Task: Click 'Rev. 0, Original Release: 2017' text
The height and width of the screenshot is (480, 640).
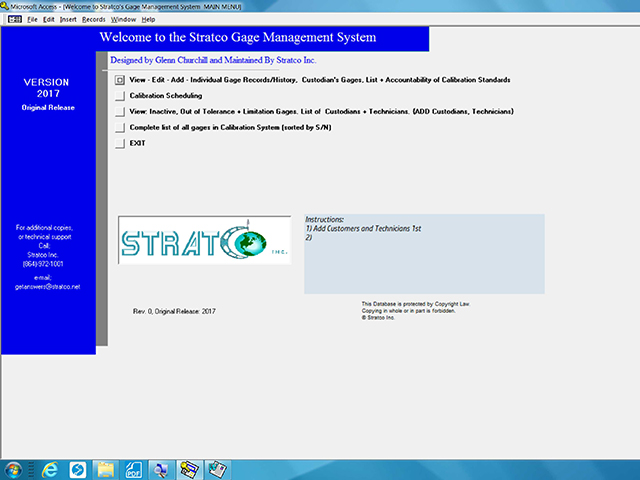Action: [x=174, y=311]
